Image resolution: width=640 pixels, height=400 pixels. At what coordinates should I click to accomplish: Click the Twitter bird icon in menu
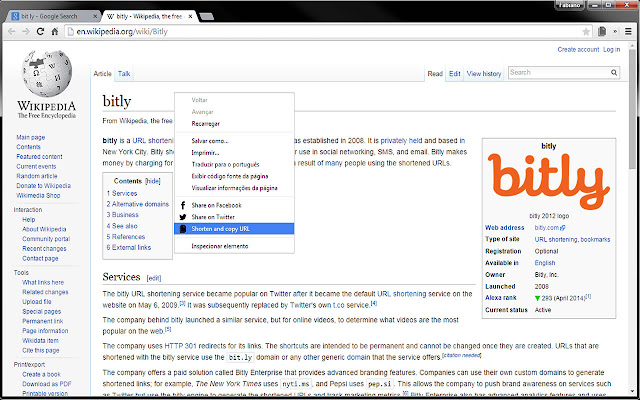(x=183, y=217)
